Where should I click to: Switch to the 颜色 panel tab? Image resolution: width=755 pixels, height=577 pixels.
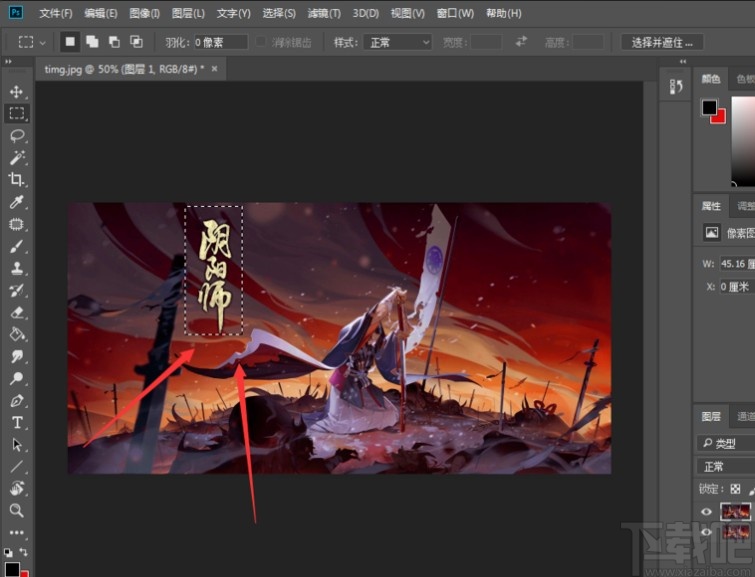pos(711,79)
